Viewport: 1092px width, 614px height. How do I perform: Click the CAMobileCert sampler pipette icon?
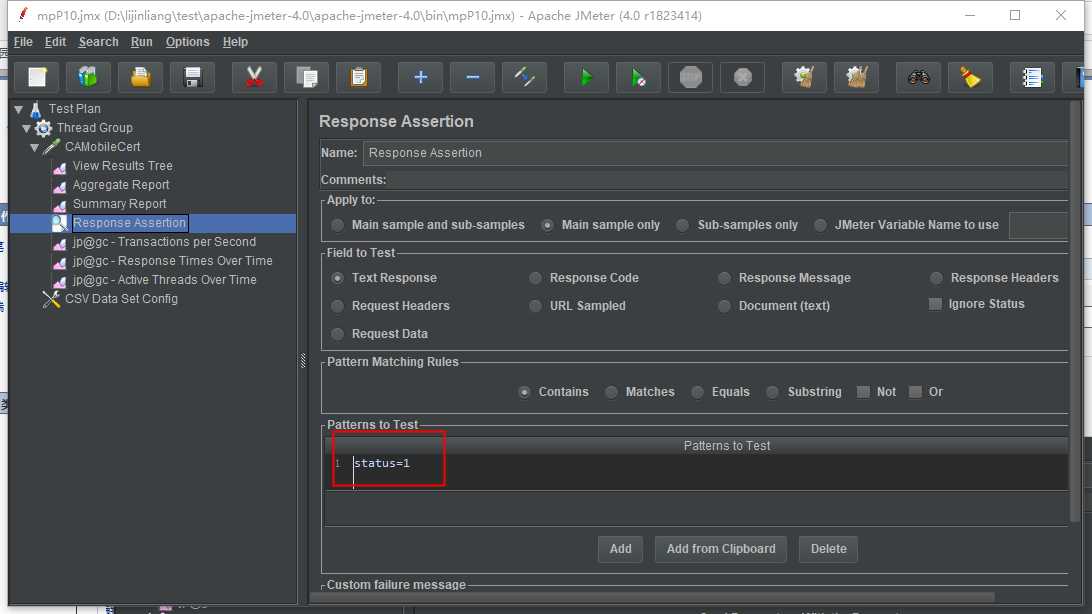[51, 147]
